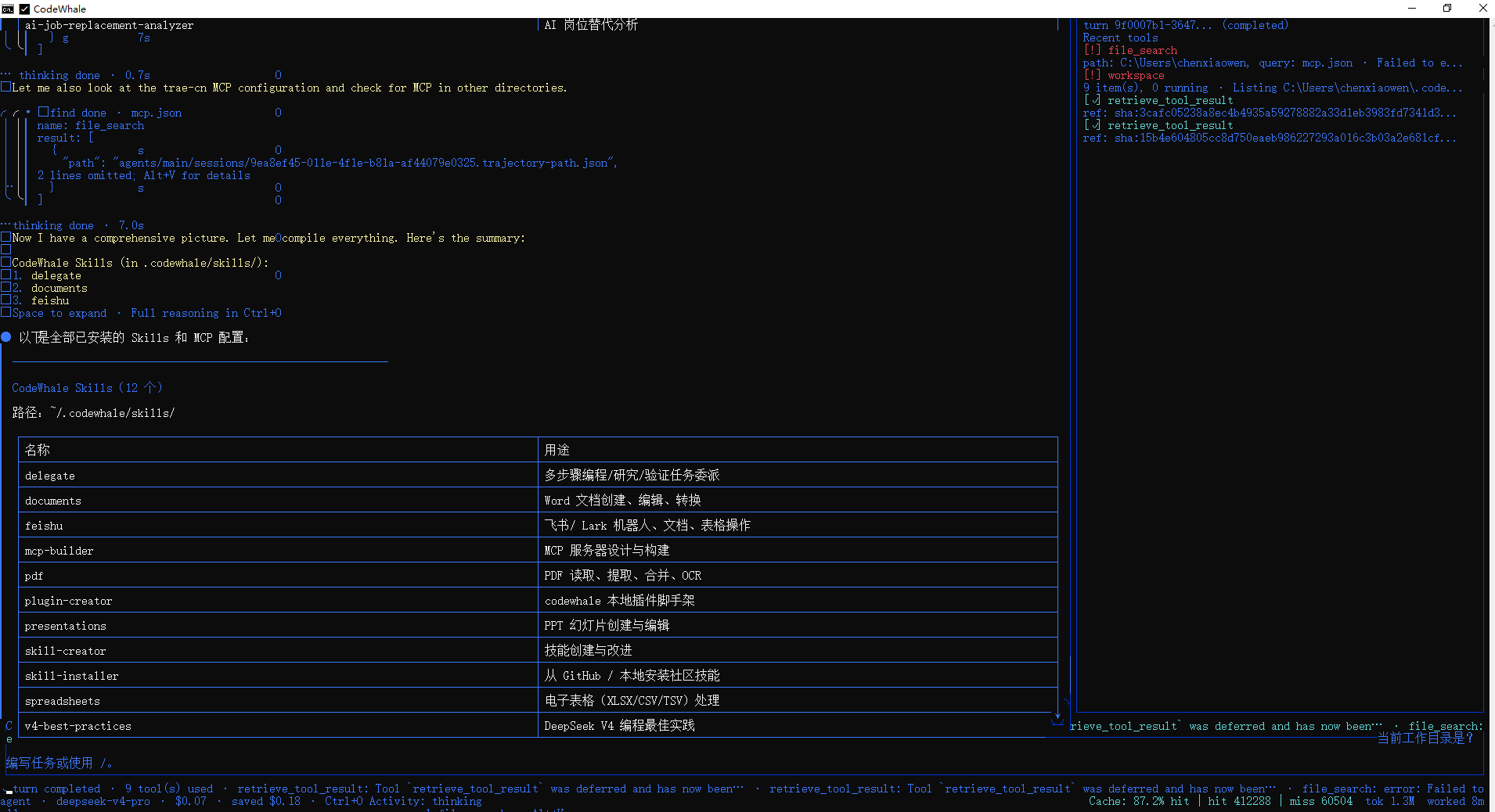Viewport: 1495px width, 812px height.
Task: Click the 'name: file_search' line
Action: (91, 125)
